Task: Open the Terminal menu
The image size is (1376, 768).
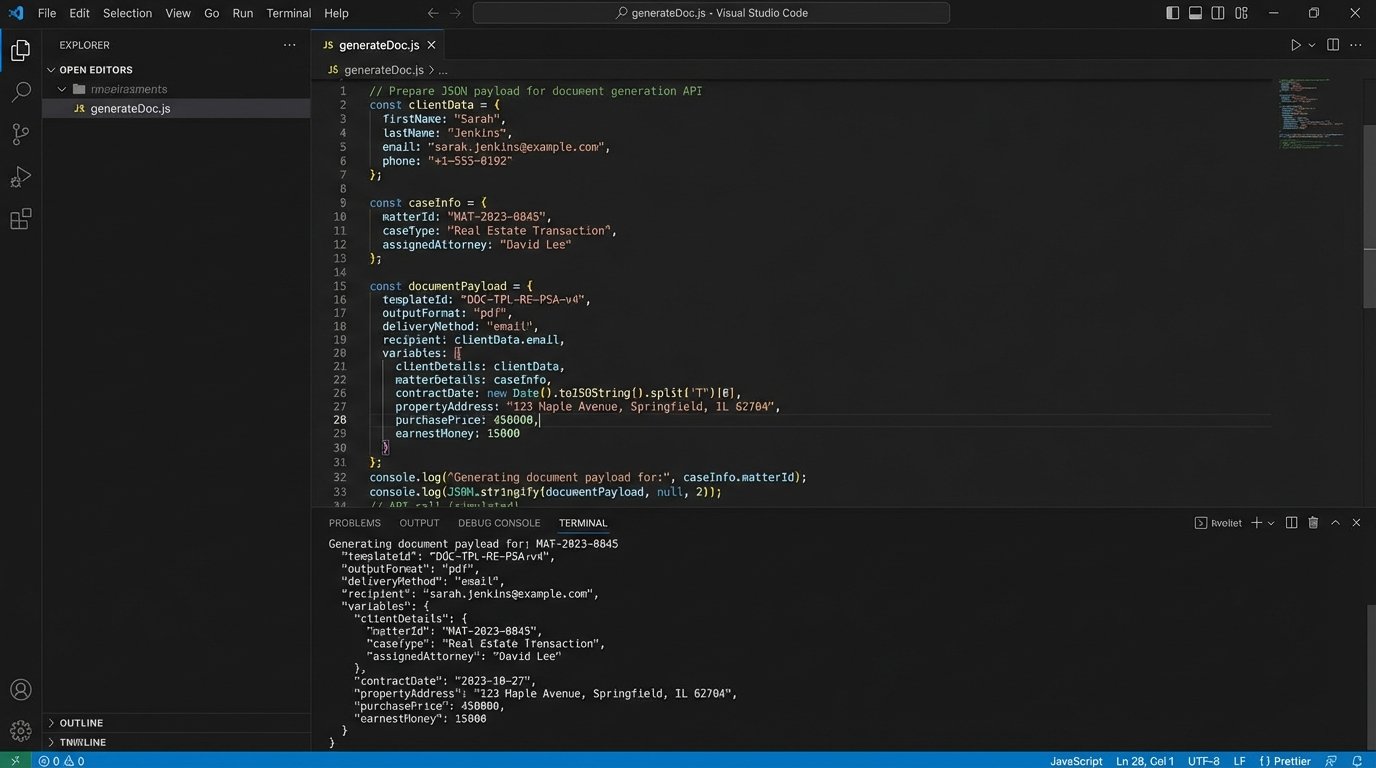Action: (288, 13)
